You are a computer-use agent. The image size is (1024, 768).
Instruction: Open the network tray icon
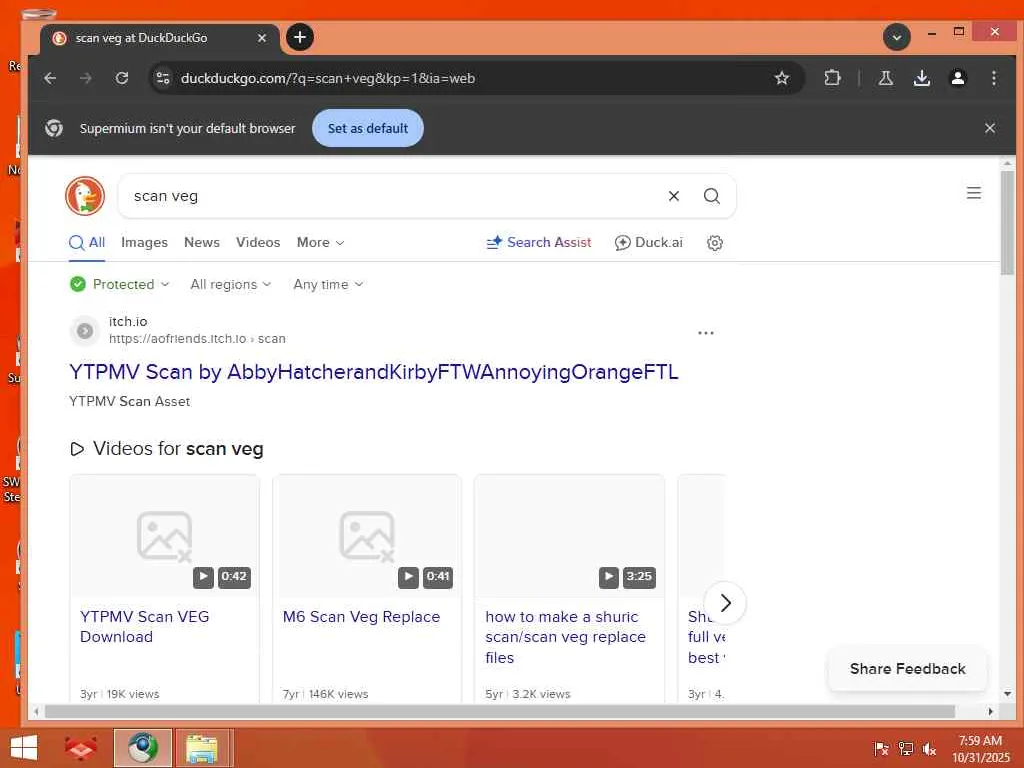[906, 749]
